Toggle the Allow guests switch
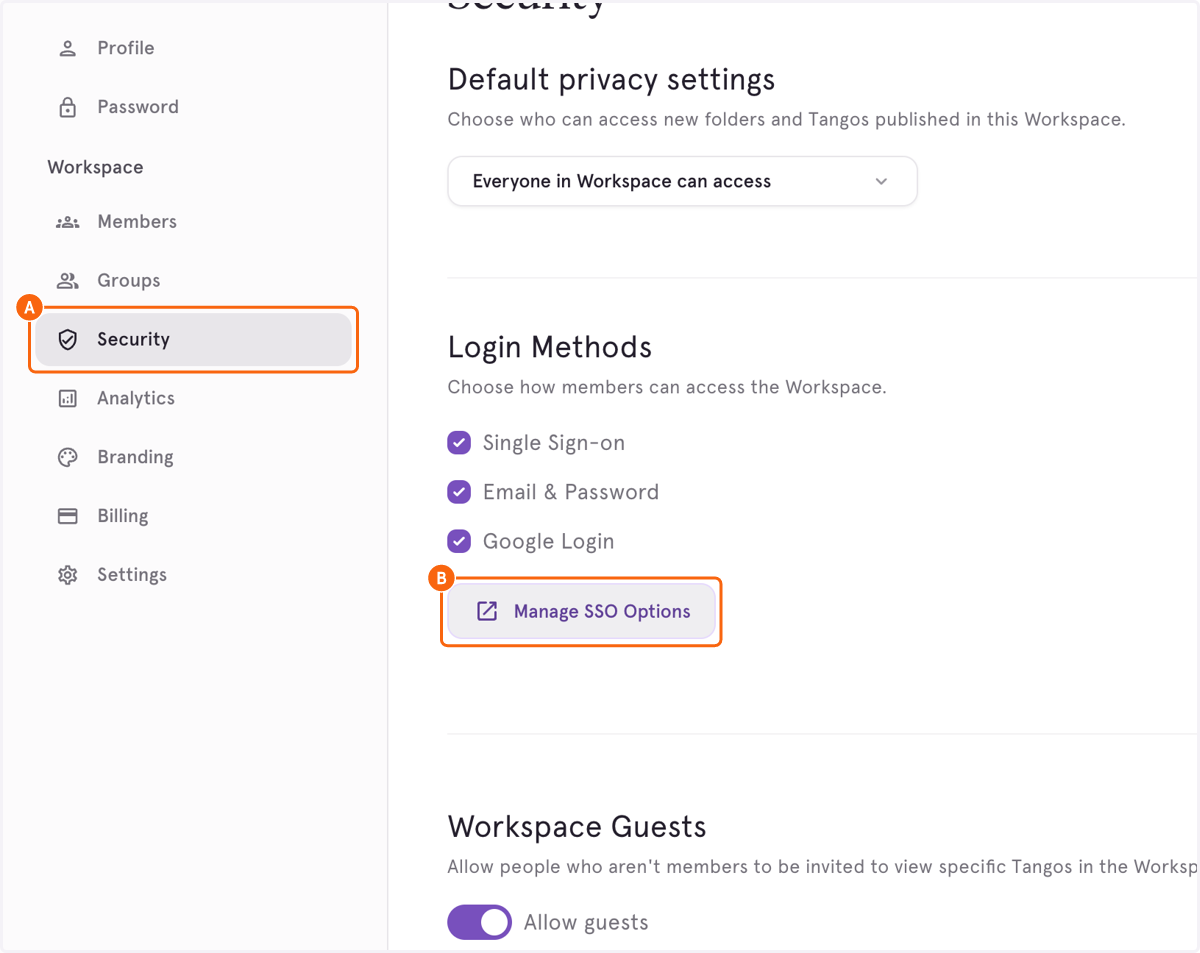This screenshot has width=1200, height=953. point(479,922)
